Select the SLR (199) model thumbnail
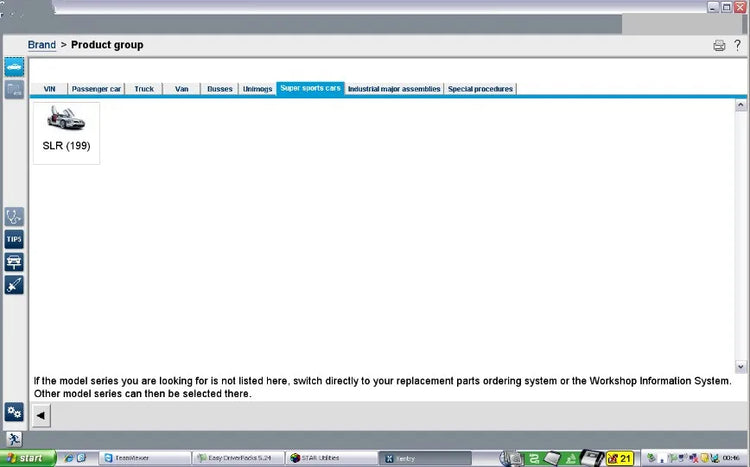This screenshot has width=750, height=467. pyautogui.click(x=66, y=131)
